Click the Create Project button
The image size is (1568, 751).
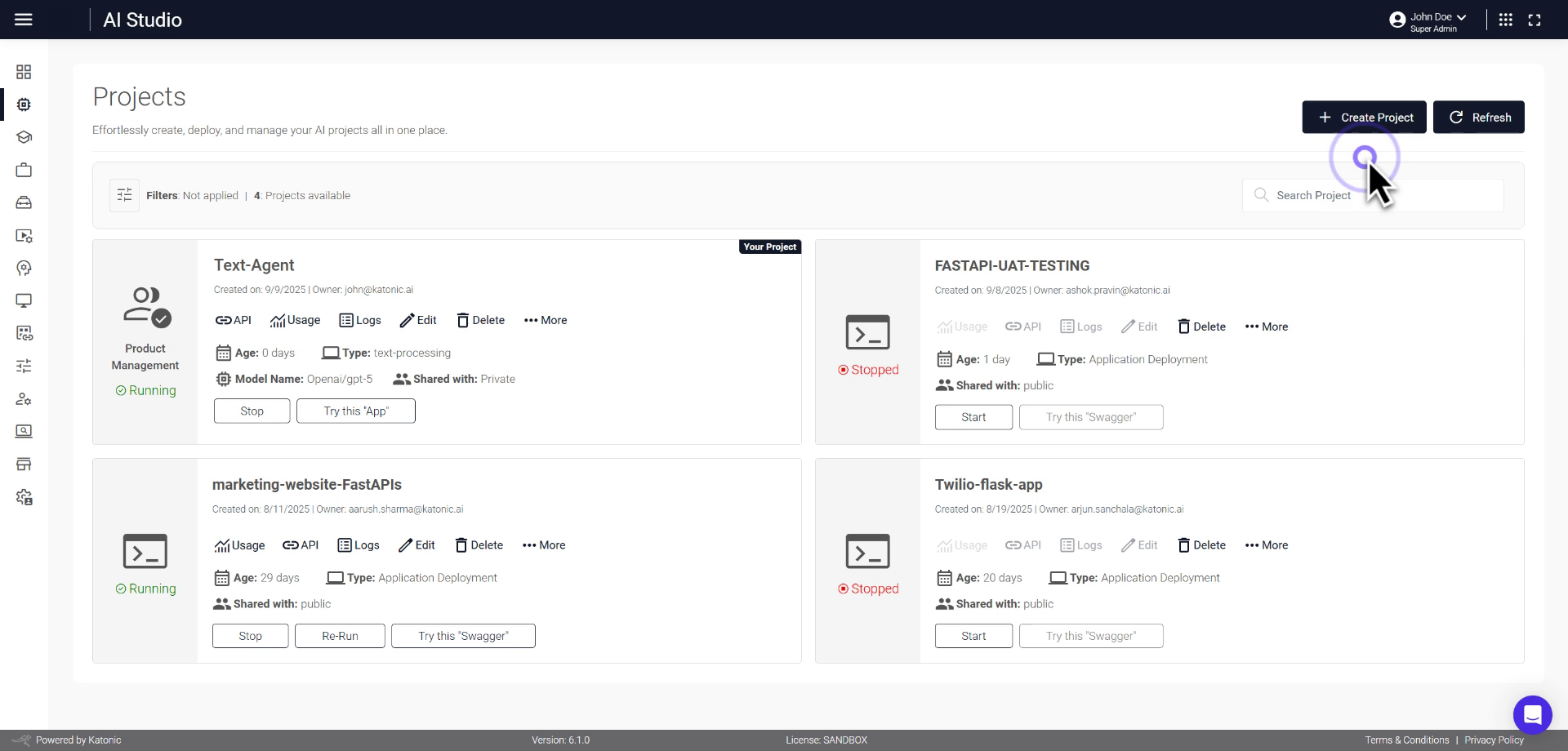coord(1364,117)
